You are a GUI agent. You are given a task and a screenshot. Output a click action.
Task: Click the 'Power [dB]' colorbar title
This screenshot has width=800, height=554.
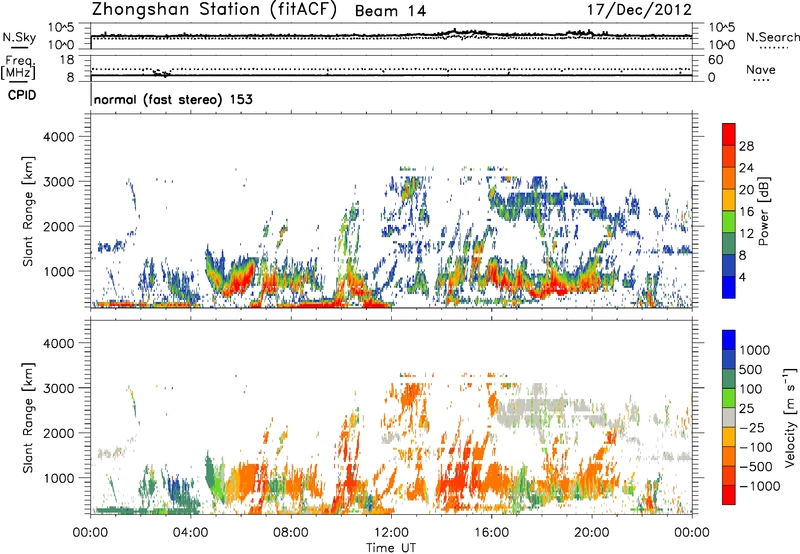tap(763, 211)
